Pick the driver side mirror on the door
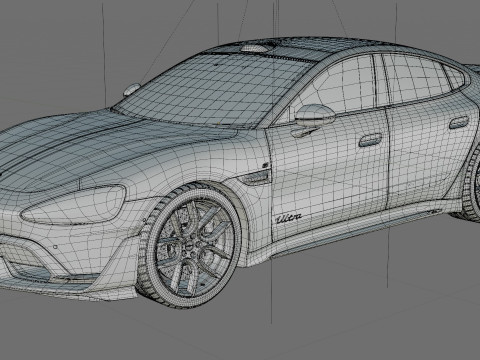The image size is (480, 360). (314, 116)
